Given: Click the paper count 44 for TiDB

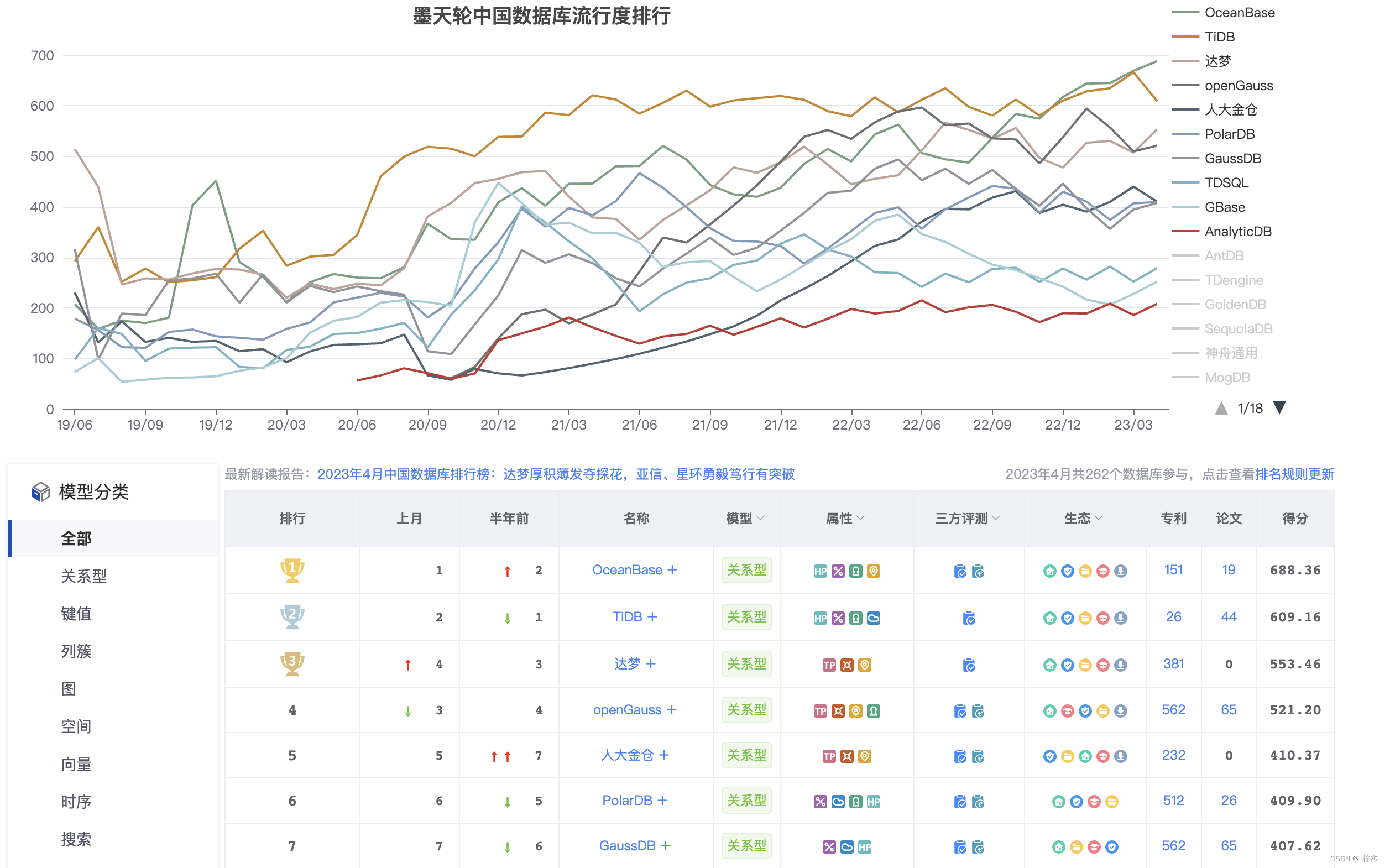Looking at the screenshot, I should coord(1229,617).
